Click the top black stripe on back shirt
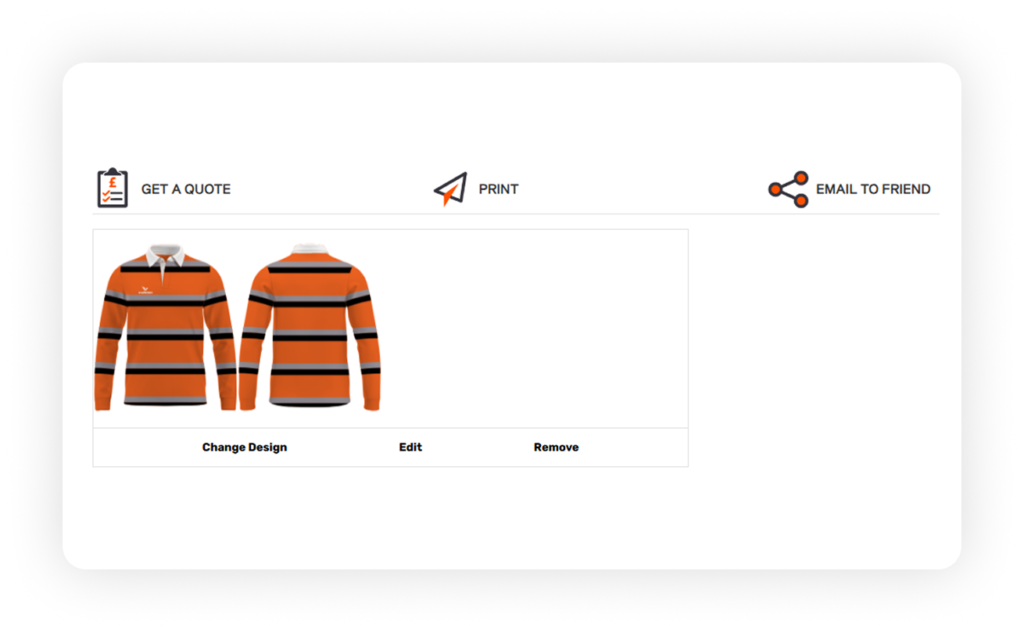The height and width of the screenshot is (632, 1024). click(310, 270)
